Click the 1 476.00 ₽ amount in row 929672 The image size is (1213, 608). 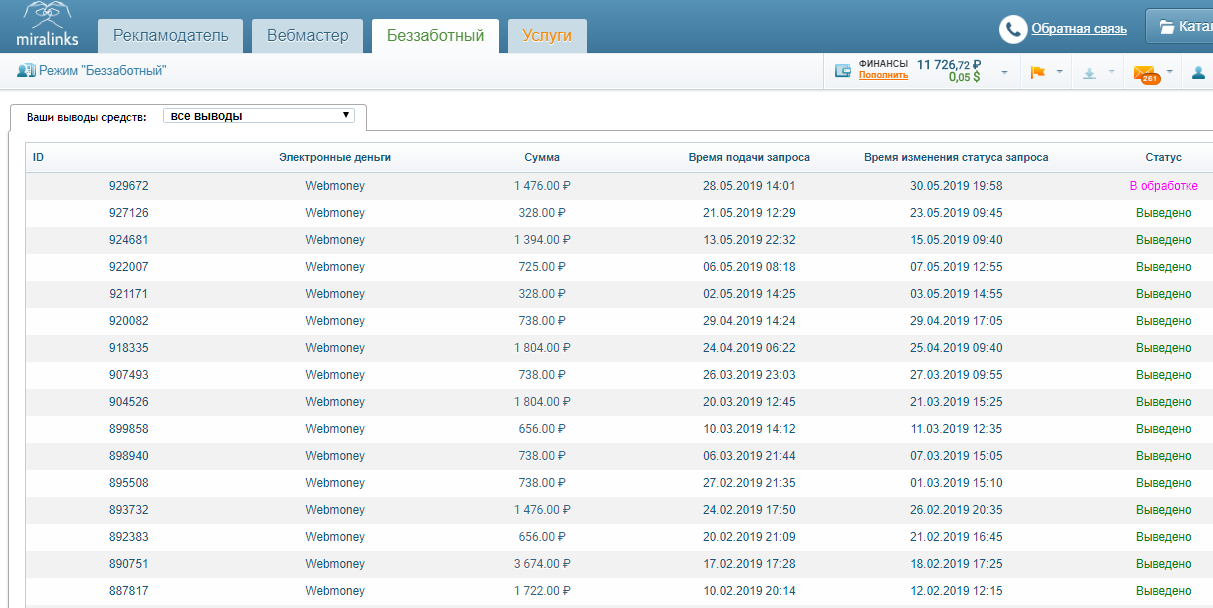[x=542, y=186]
